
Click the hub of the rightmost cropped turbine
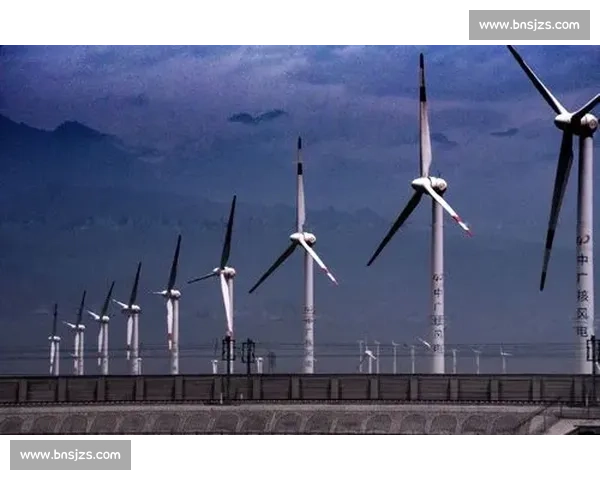pos(577,122)
